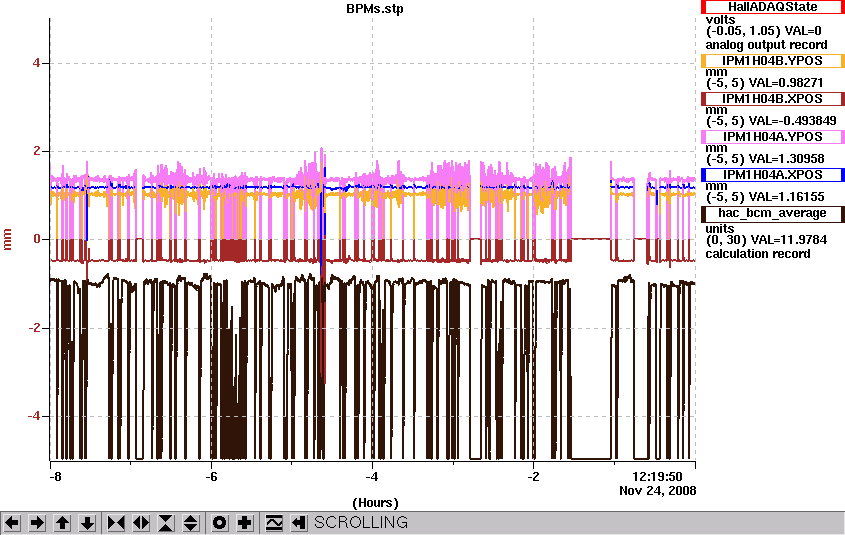Zoom out value axis with vertical diamond icon

(x=191, y=523)
